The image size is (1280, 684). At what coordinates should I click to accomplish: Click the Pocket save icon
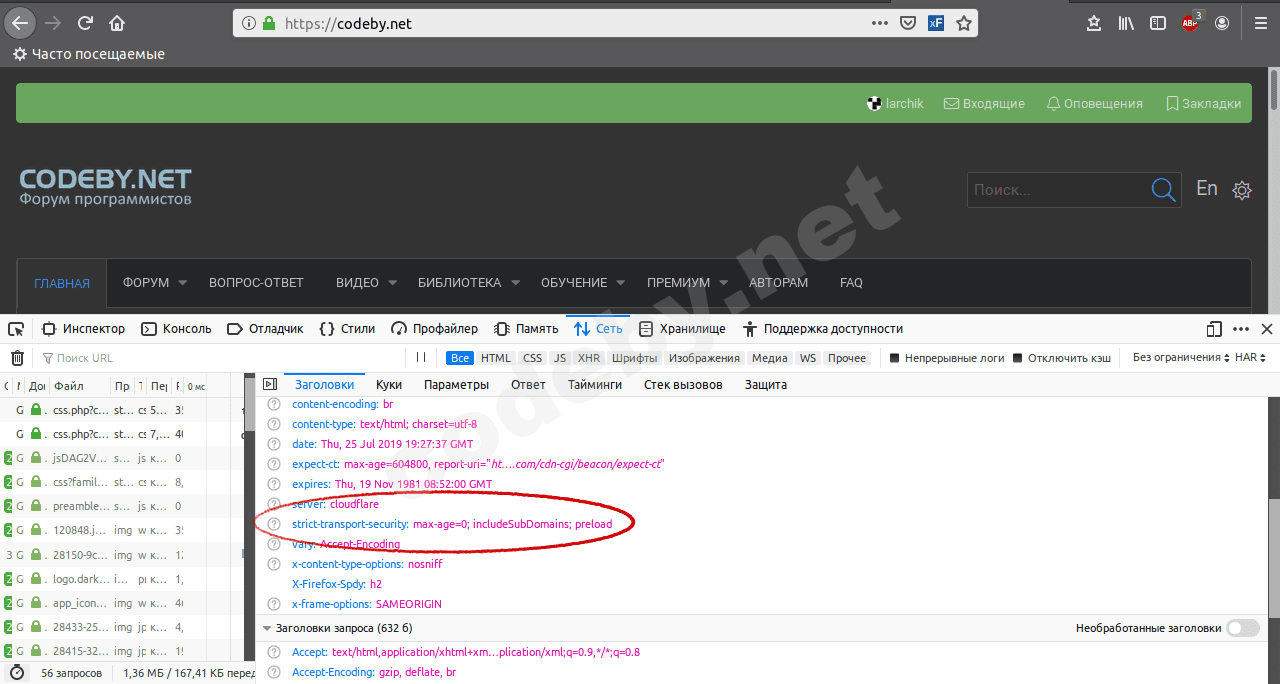pyautogui.click(x=907, y=23)
